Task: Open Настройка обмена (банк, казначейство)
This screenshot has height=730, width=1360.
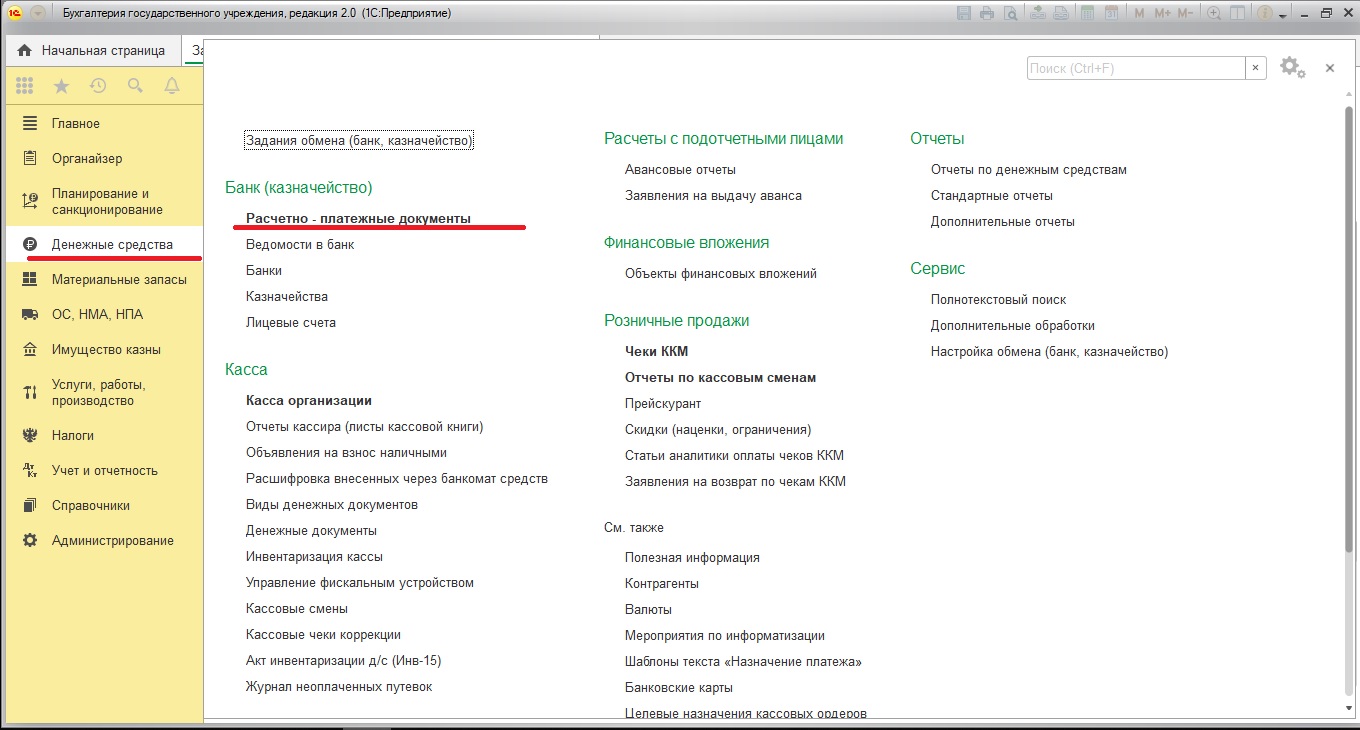Action: point(1049,351)
